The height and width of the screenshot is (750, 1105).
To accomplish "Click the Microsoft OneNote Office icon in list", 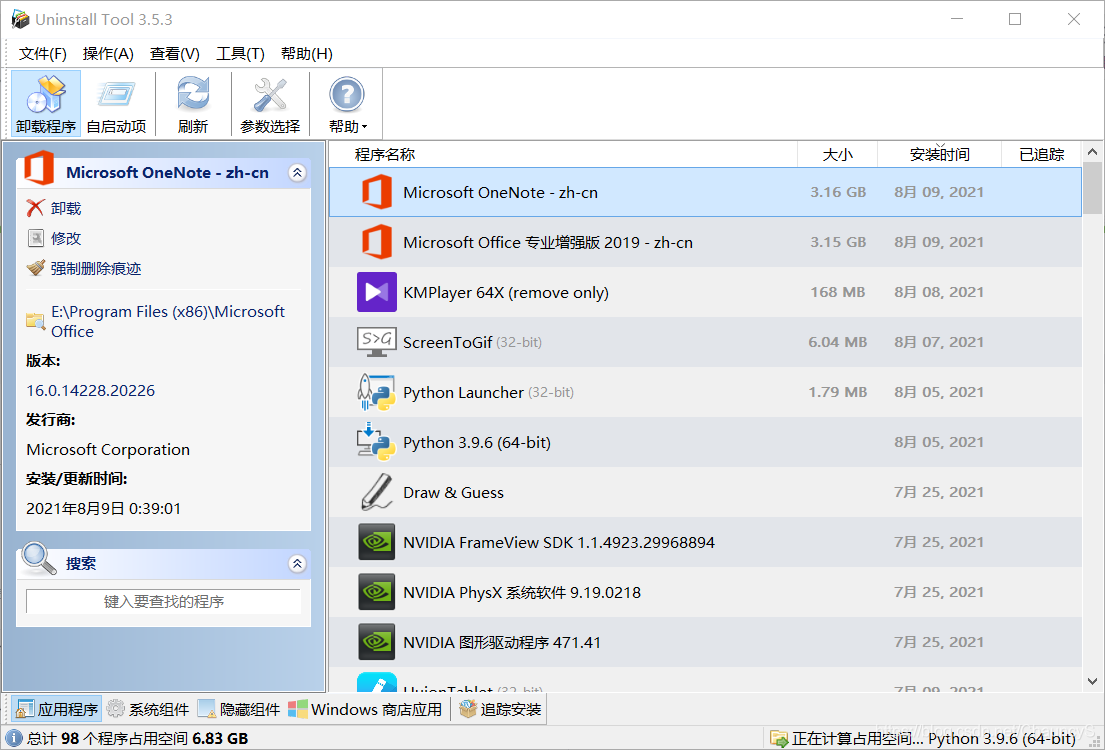I will [x=376, y=192].
